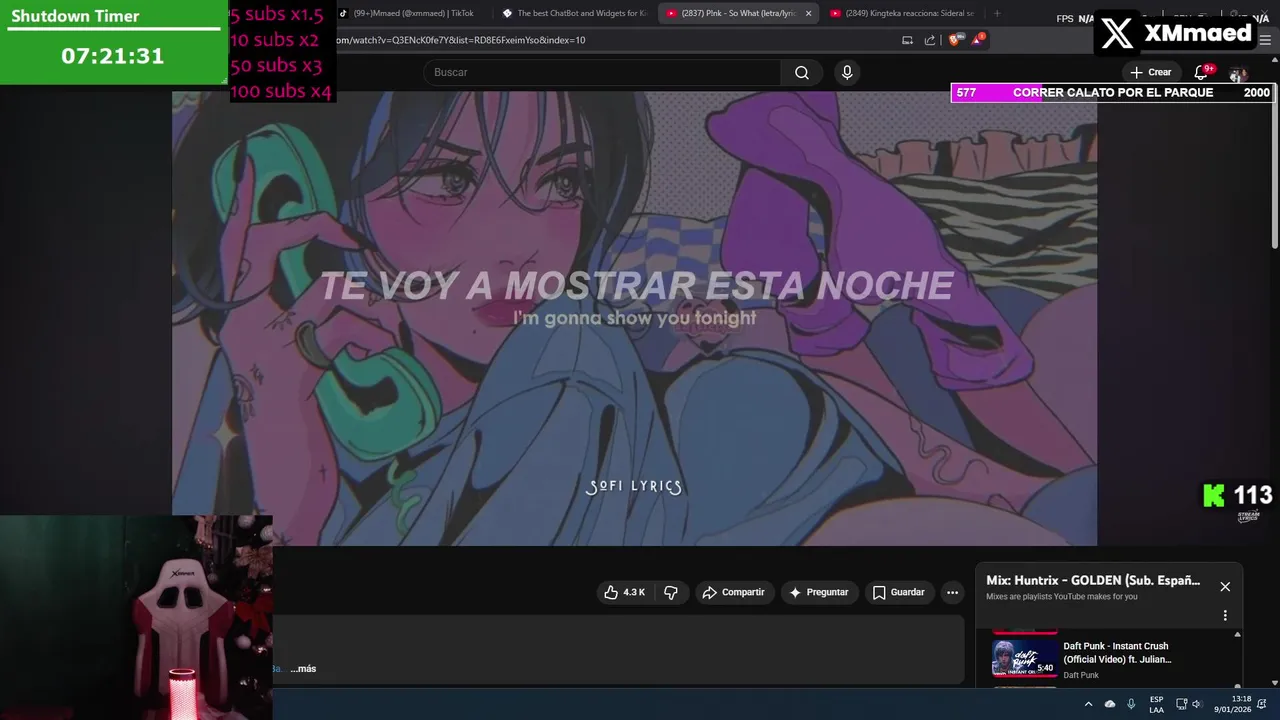Dislike the video
This screenshot has width=1280, height=720.
(671, 592)
